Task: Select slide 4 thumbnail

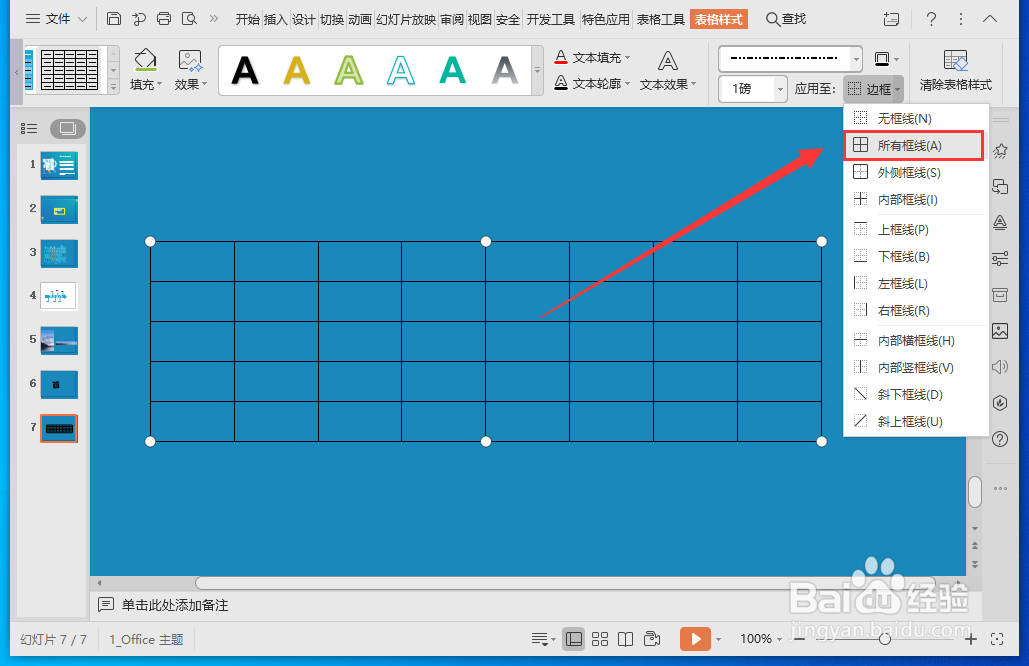Action: click(x=58, y=296)
